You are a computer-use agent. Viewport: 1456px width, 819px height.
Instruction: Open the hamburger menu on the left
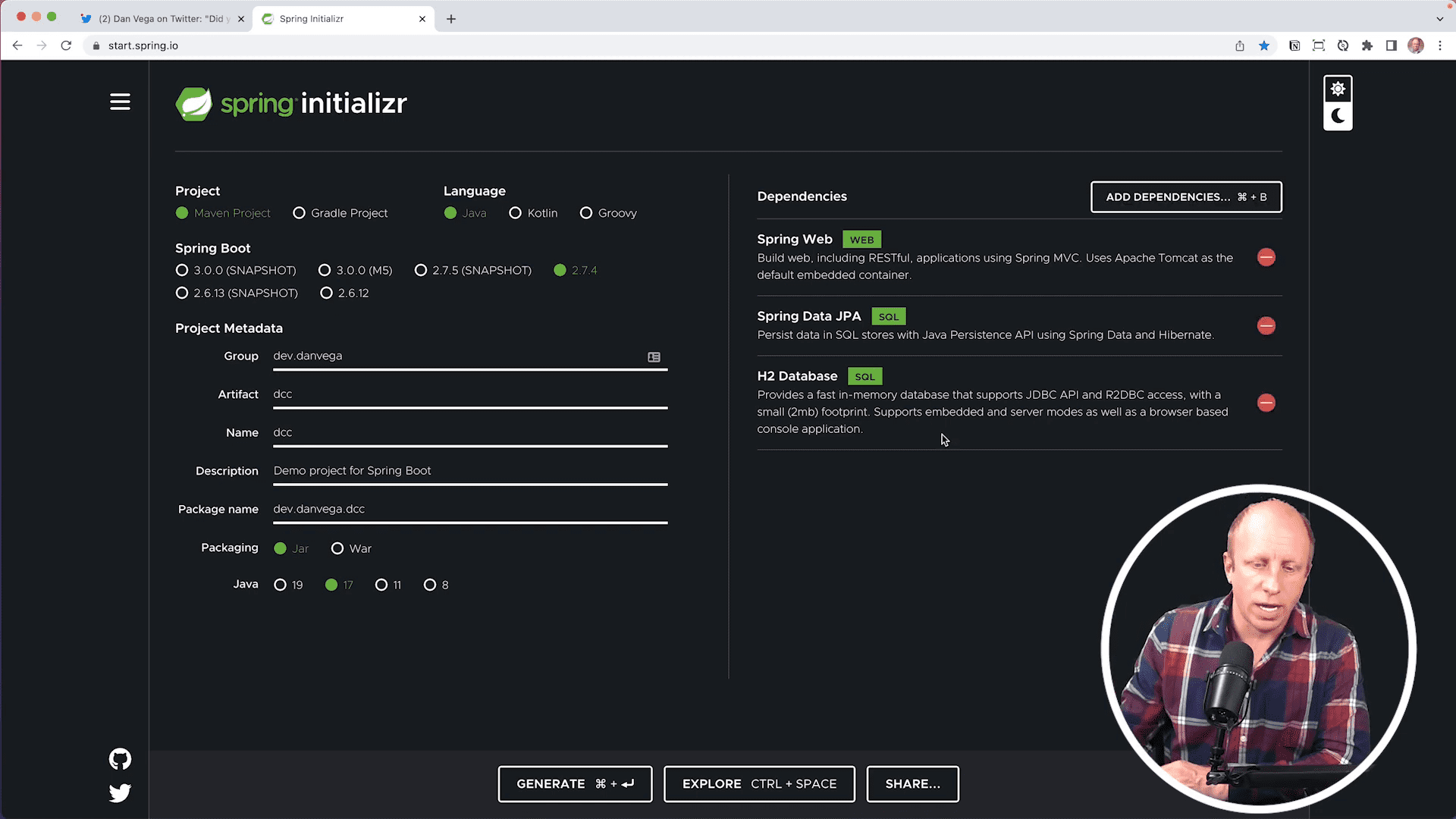(120, 102)
